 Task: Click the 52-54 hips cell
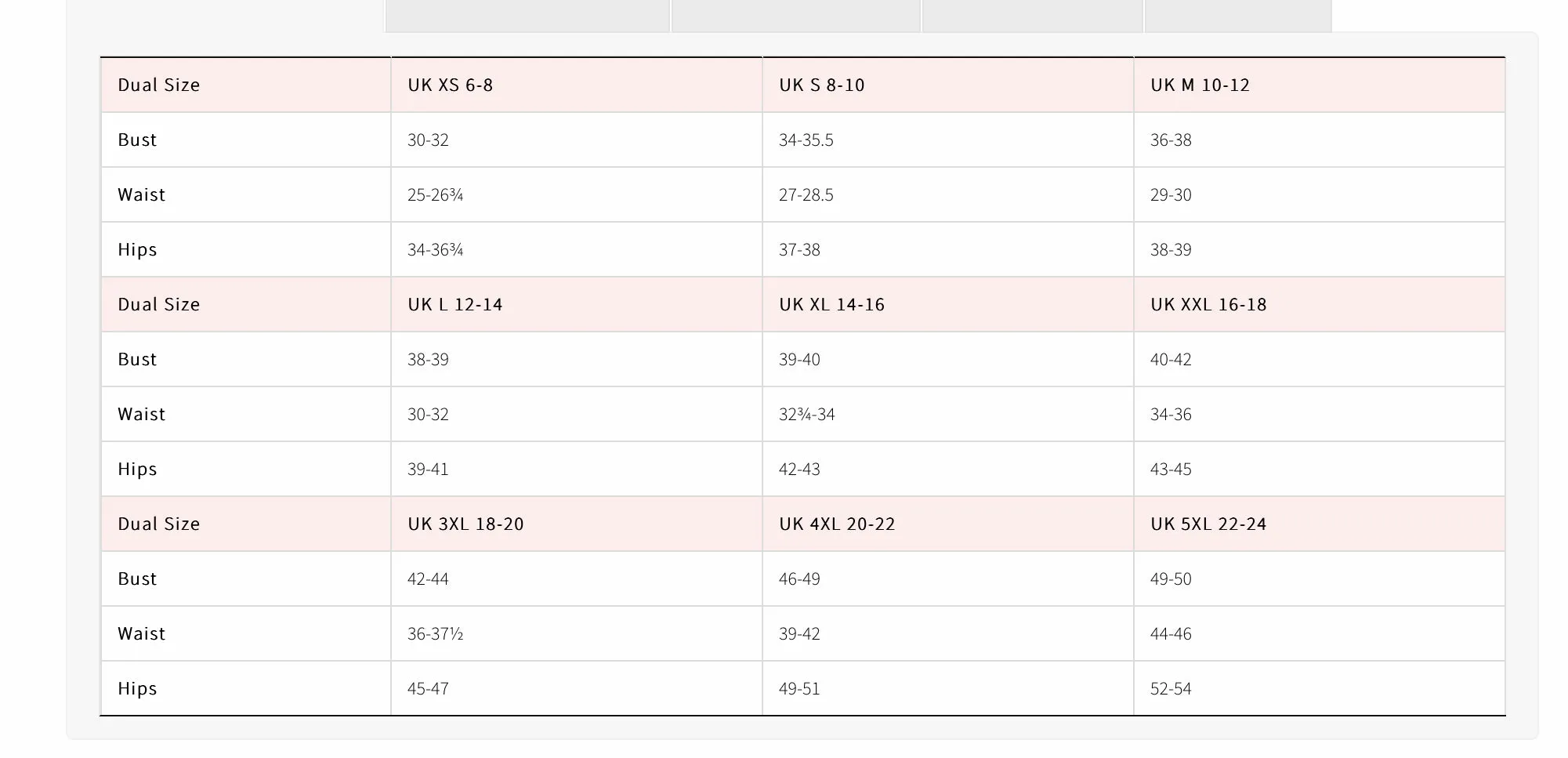pos(1320,688)
